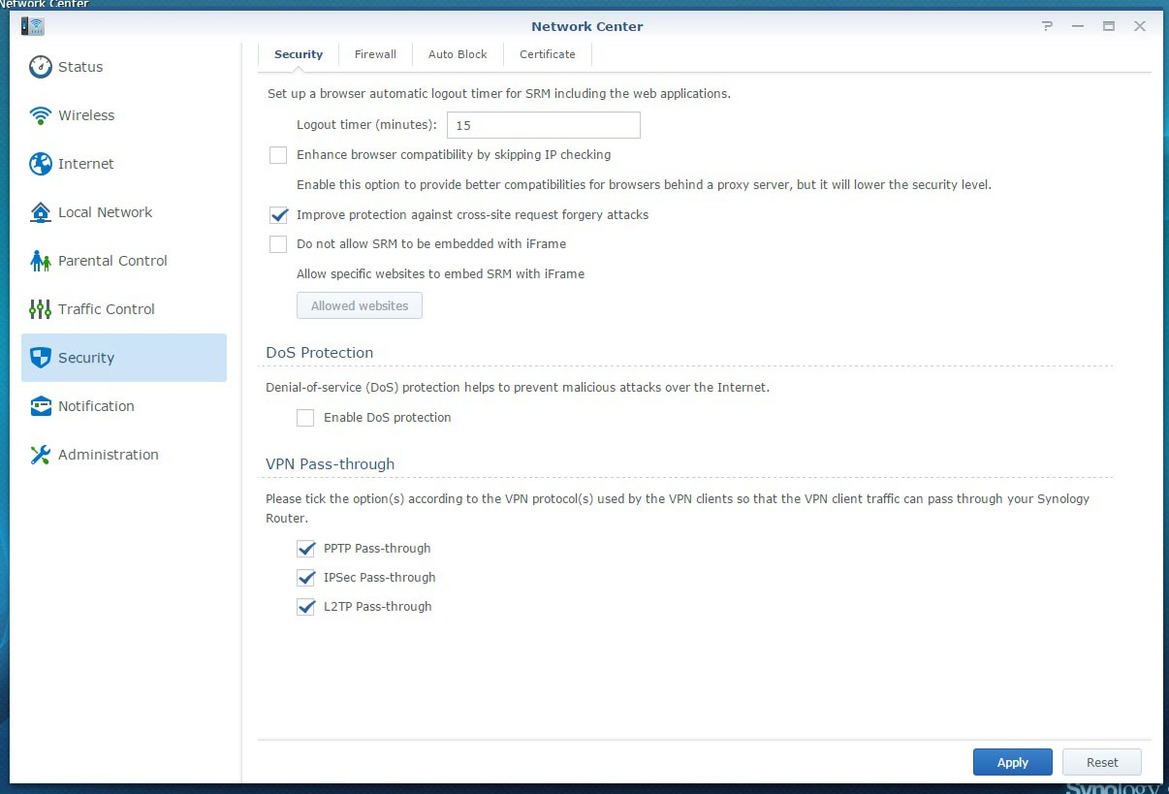This screenshot has height=794, width=1169.
Task: Switch to the Auto Block tab
Action: pyautogui.click(x=457, y=54)
